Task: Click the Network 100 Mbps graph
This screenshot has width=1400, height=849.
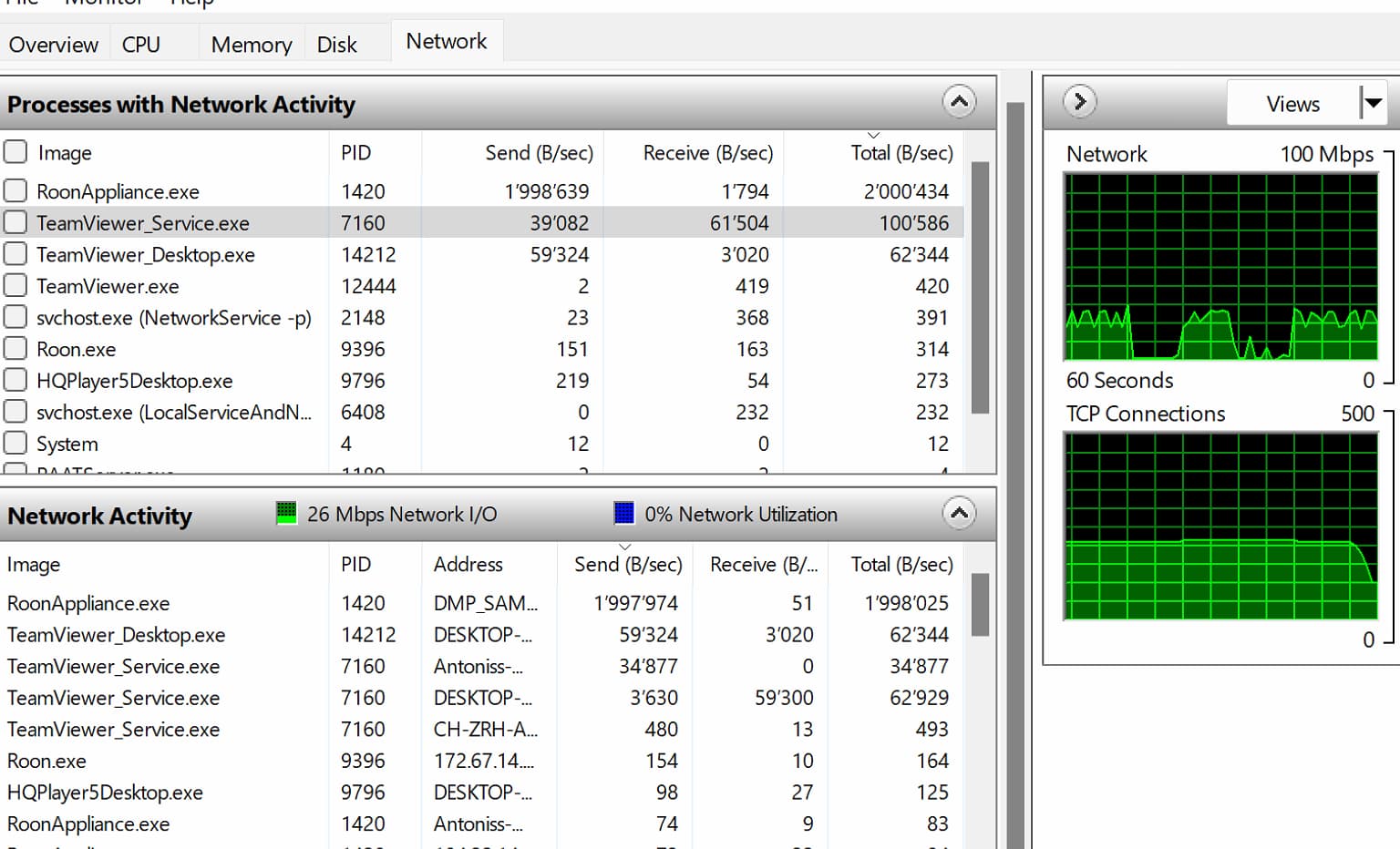Action: [1221, 267]
